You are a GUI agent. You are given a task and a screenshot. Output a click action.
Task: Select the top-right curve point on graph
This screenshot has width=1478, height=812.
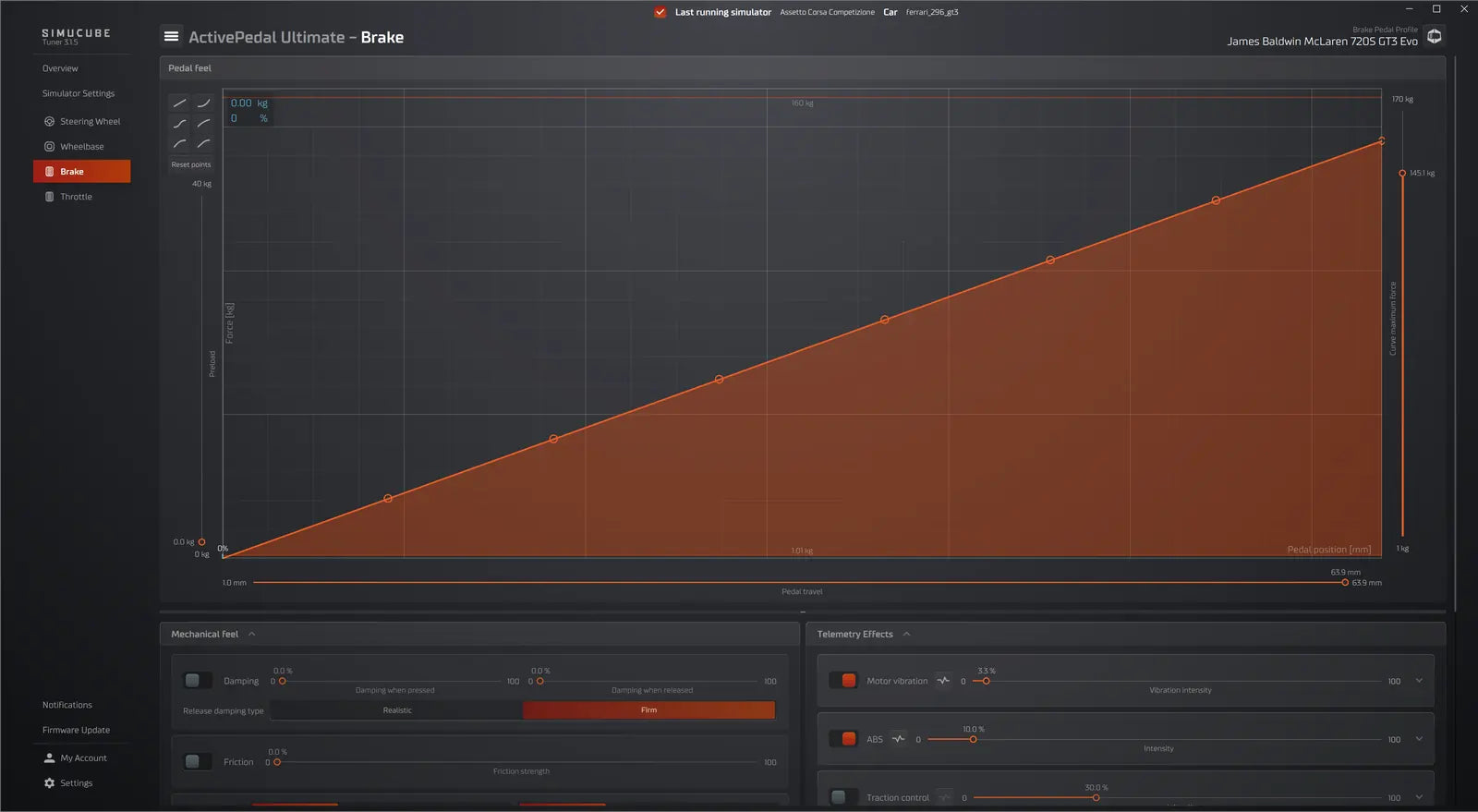[1381, 141]
